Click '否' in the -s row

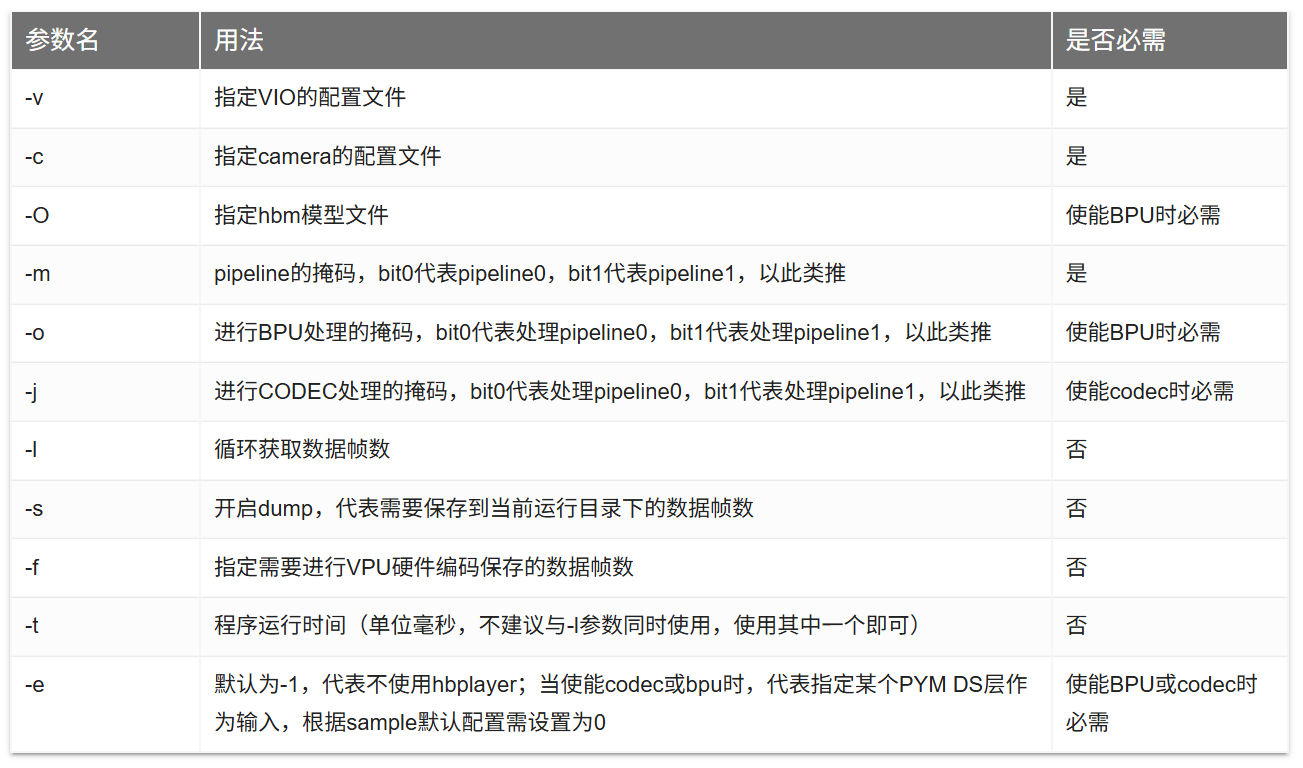pos(1077,509)
